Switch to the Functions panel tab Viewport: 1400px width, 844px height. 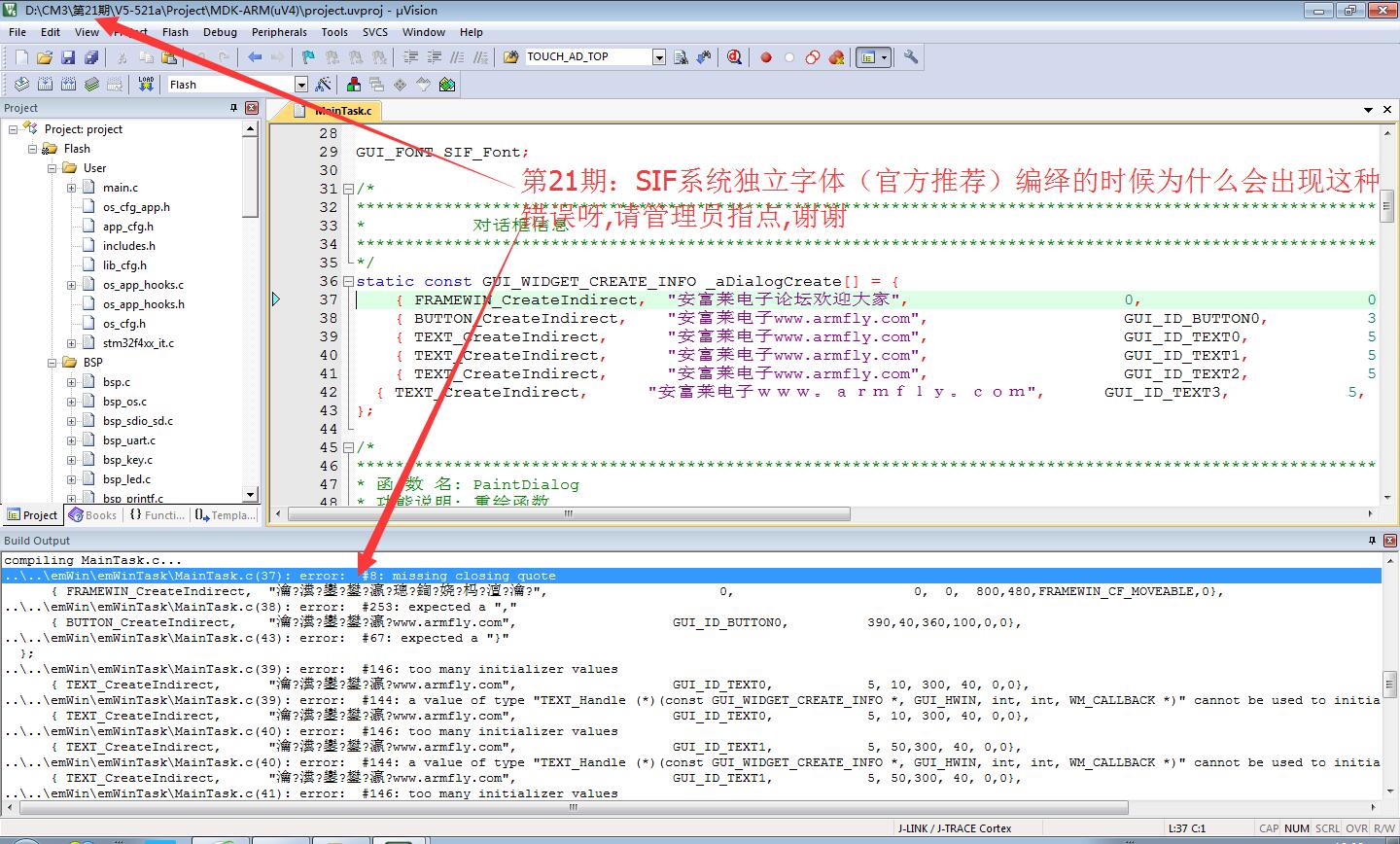click(156, 515)
